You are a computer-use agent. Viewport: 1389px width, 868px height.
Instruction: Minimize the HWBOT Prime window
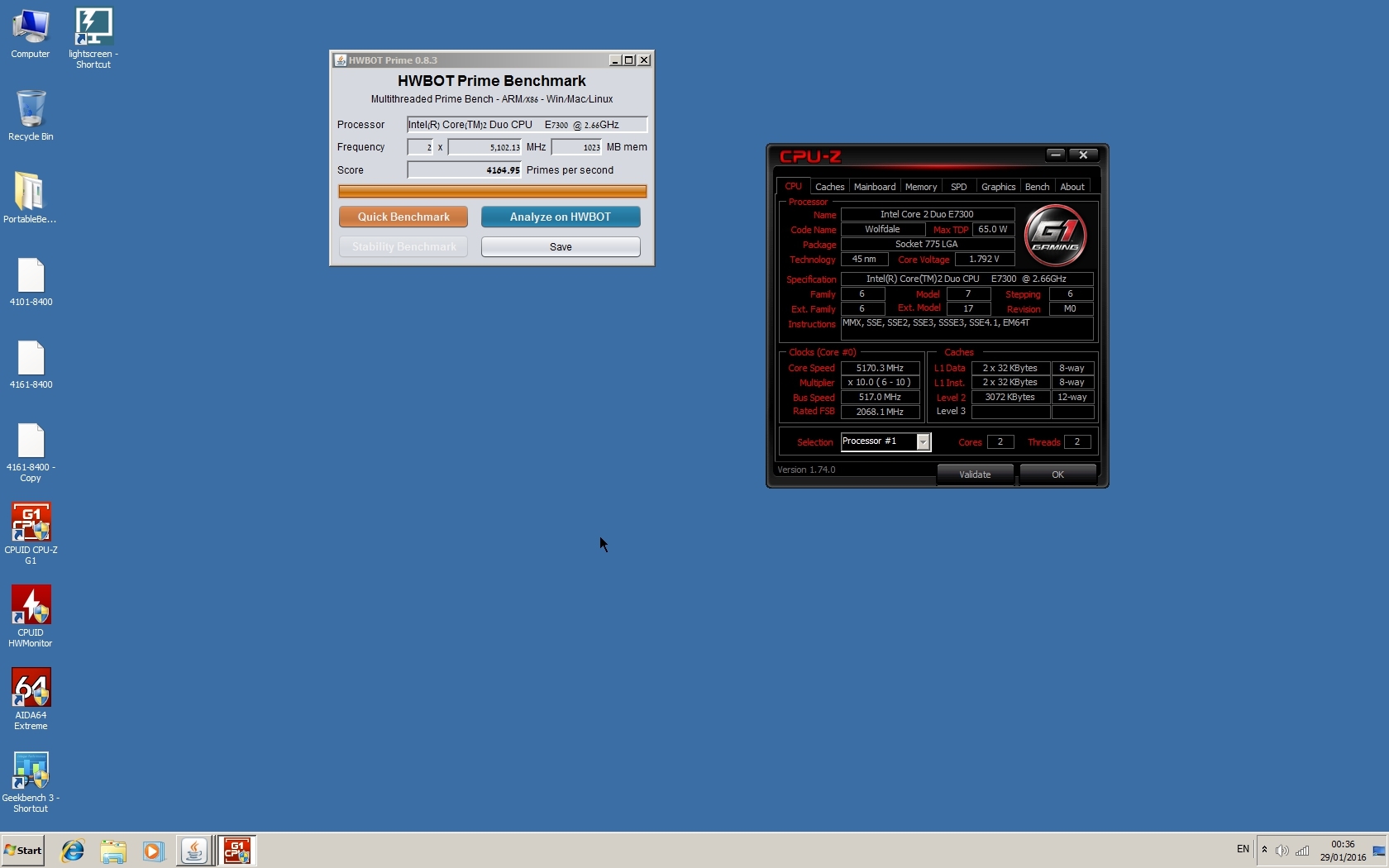pyautogui.click(x=615, y=60)
